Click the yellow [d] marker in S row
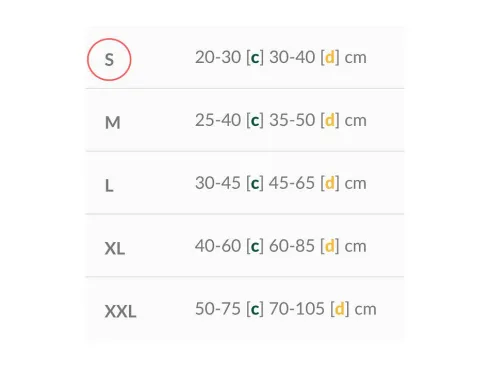 [x=330, y=57]
